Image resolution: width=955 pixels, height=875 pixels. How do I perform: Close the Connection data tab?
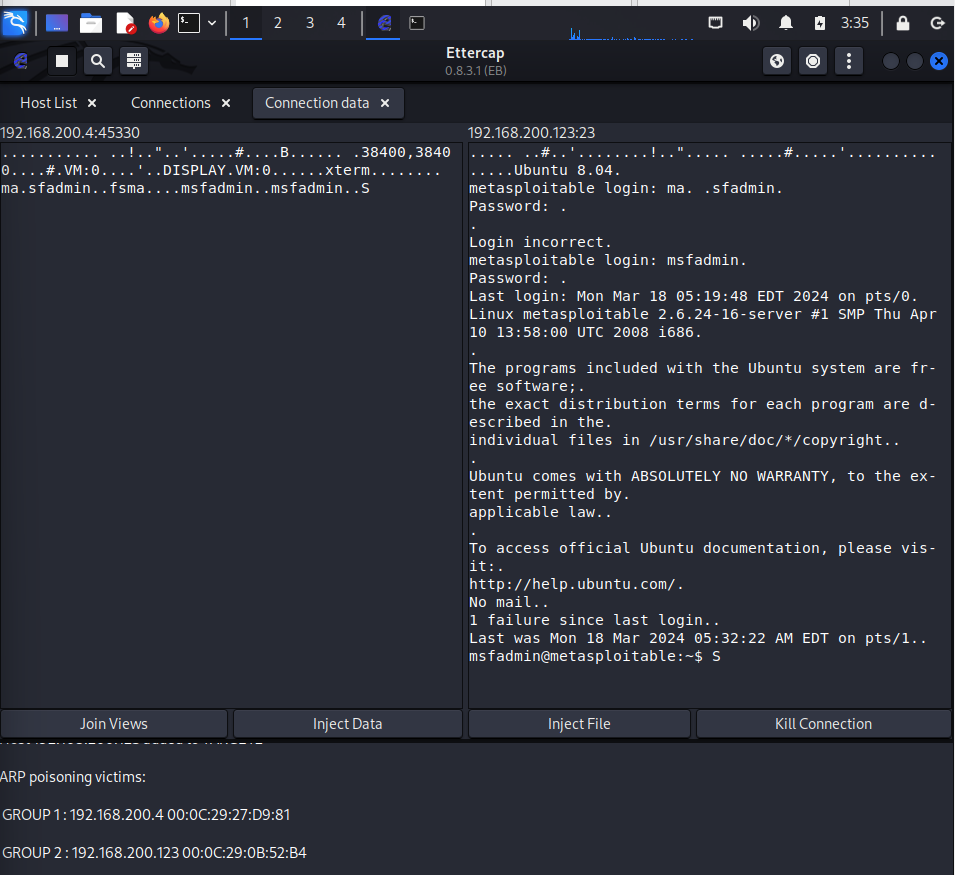click(385, 103)
